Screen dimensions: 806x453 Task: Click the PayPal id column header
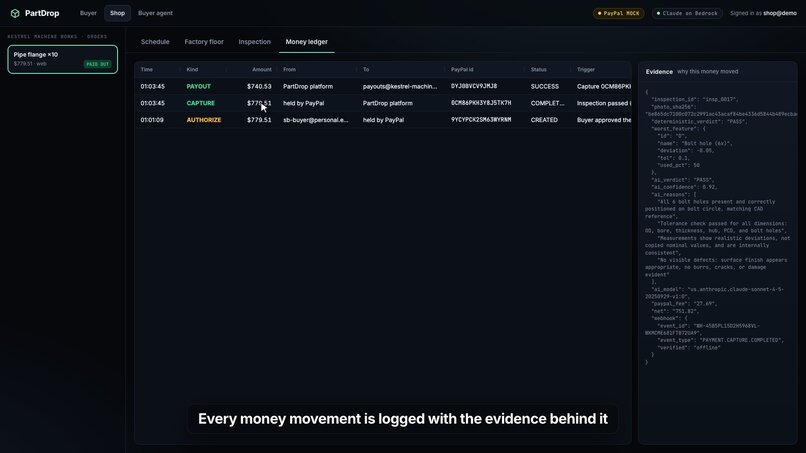point(462,69)
